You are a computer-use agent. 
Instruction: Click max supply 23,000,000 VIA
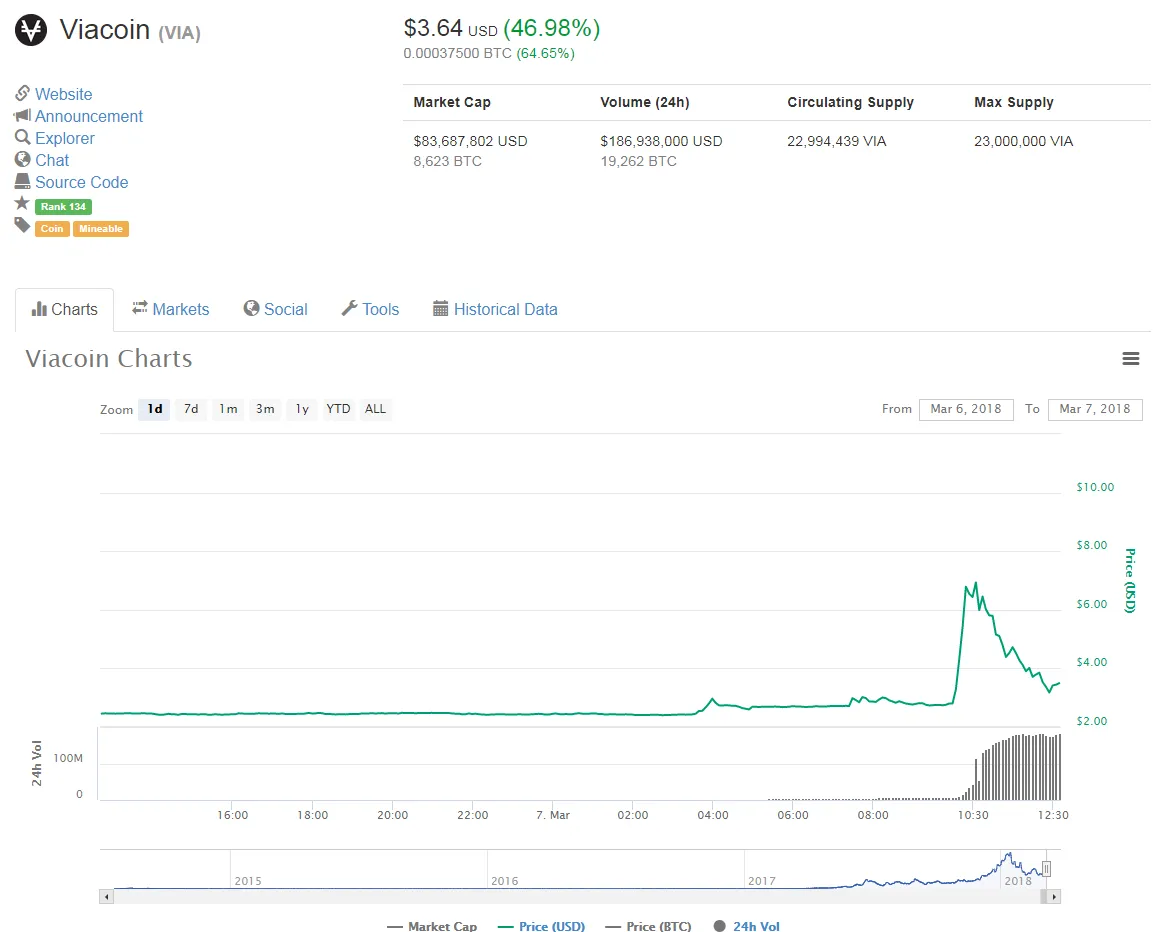(1024, 141)
